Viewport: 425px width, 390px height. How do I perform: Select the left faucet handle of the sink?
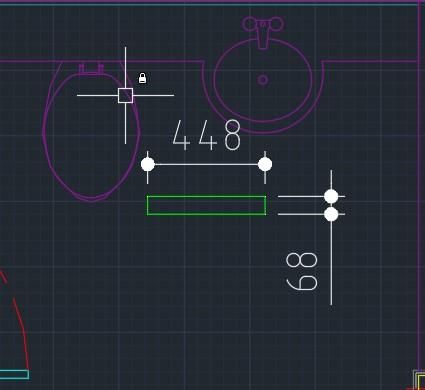[x=250, y=24]
